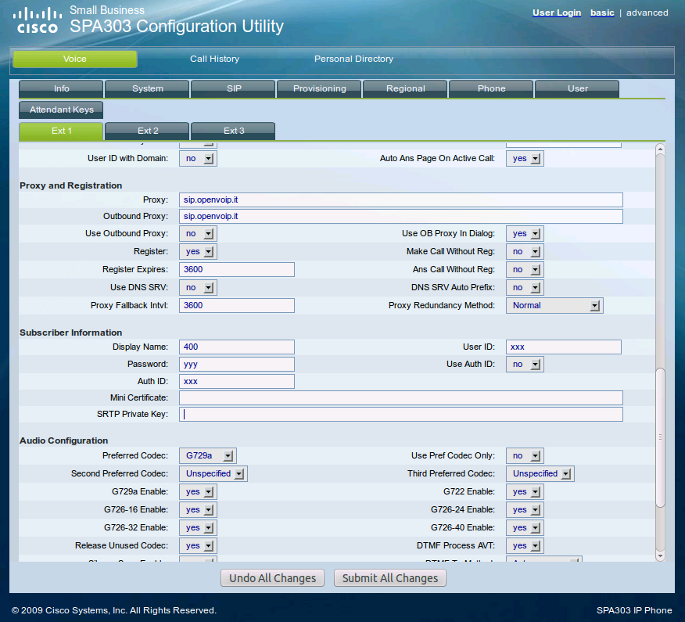Click the Cisco logo
Screen dimensions: 685x622
(37, 21)
